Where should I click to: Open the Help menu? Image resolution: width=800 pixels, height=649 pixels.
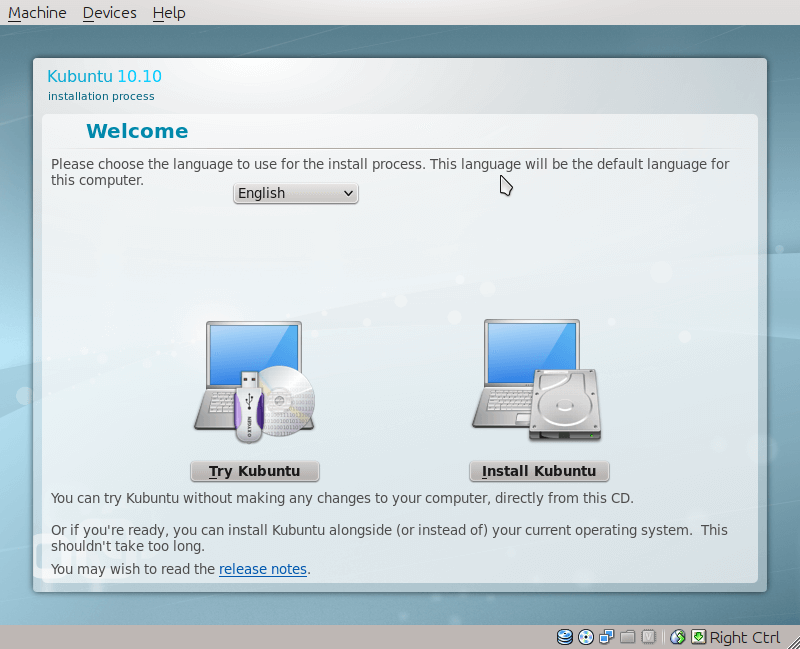pos(169,13)
